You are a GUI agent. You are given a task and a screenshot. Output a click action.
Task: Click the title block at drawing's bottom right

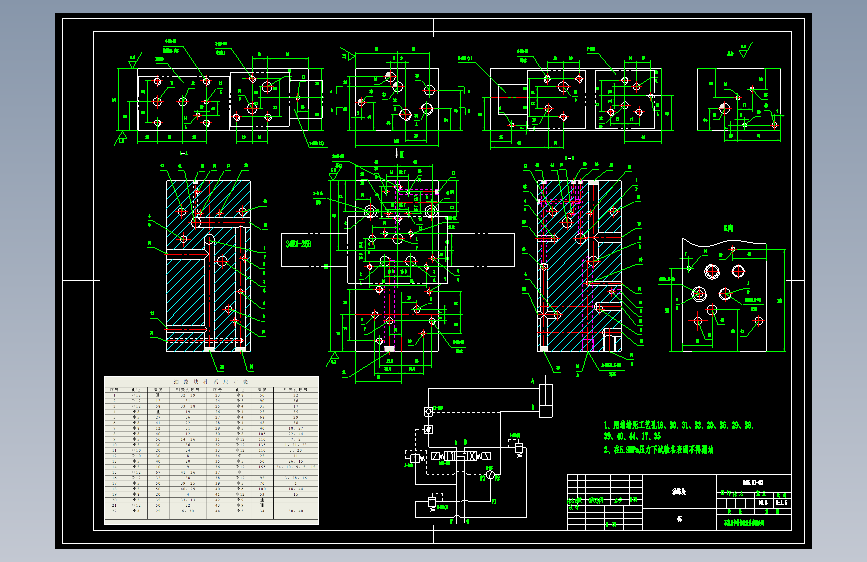[679, 502]
